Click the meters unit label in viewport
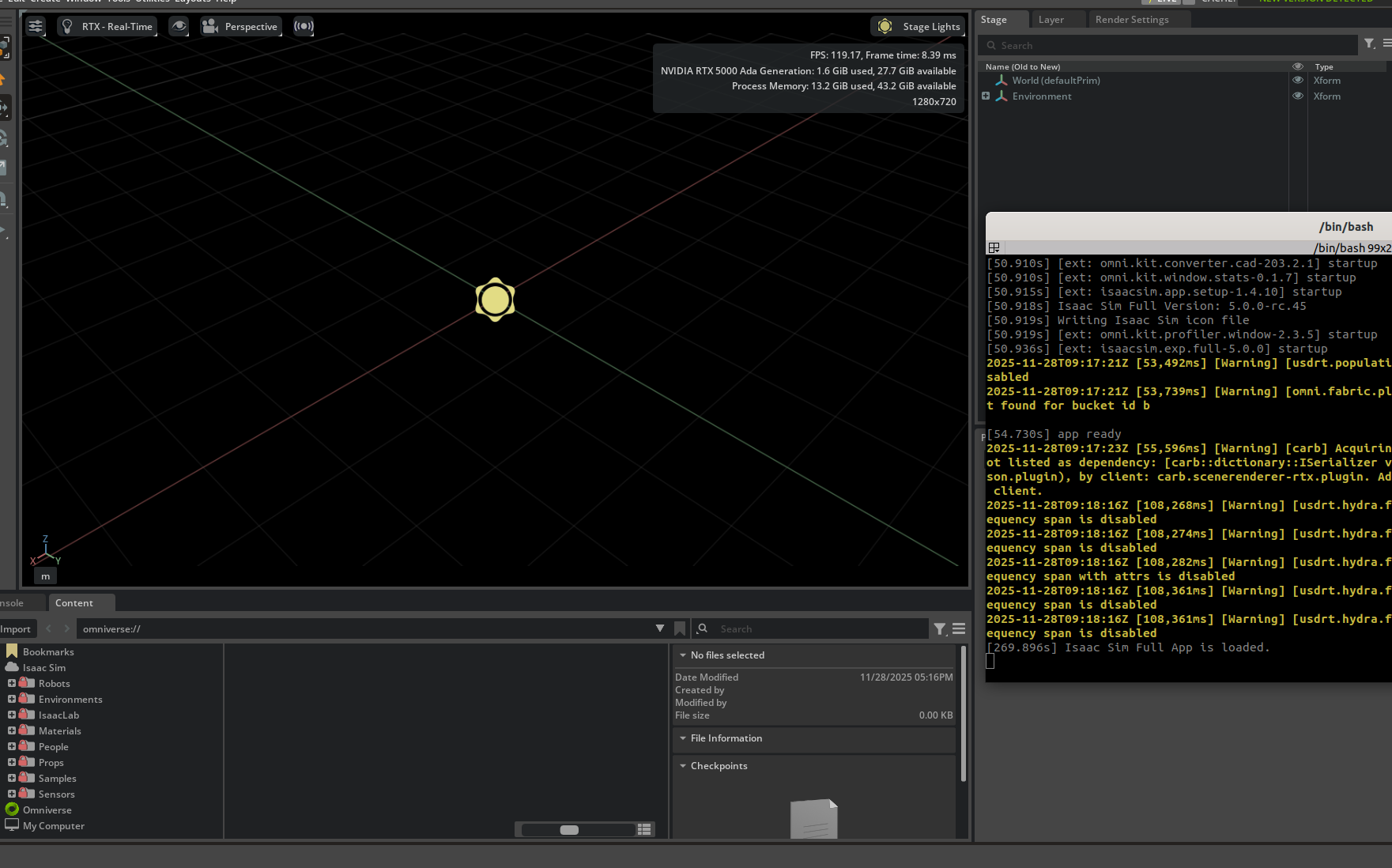Screen dimensions: 1392x868 pyautogui.click(x=46, y=576)
